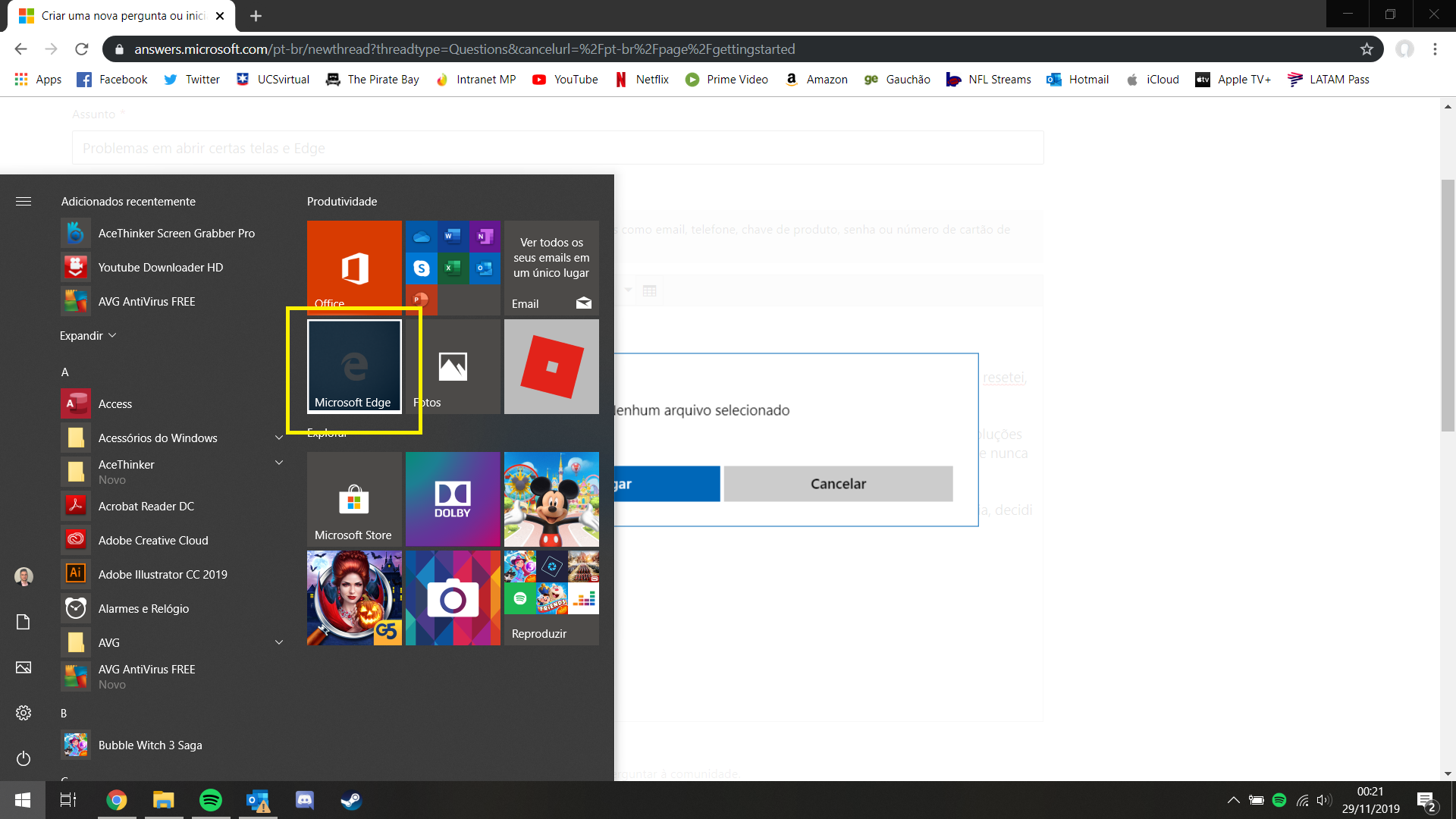Bookmark this page with the star icon
Image resolution: width=1456 pixels, height=819 pixels.
click(1367, 49)
